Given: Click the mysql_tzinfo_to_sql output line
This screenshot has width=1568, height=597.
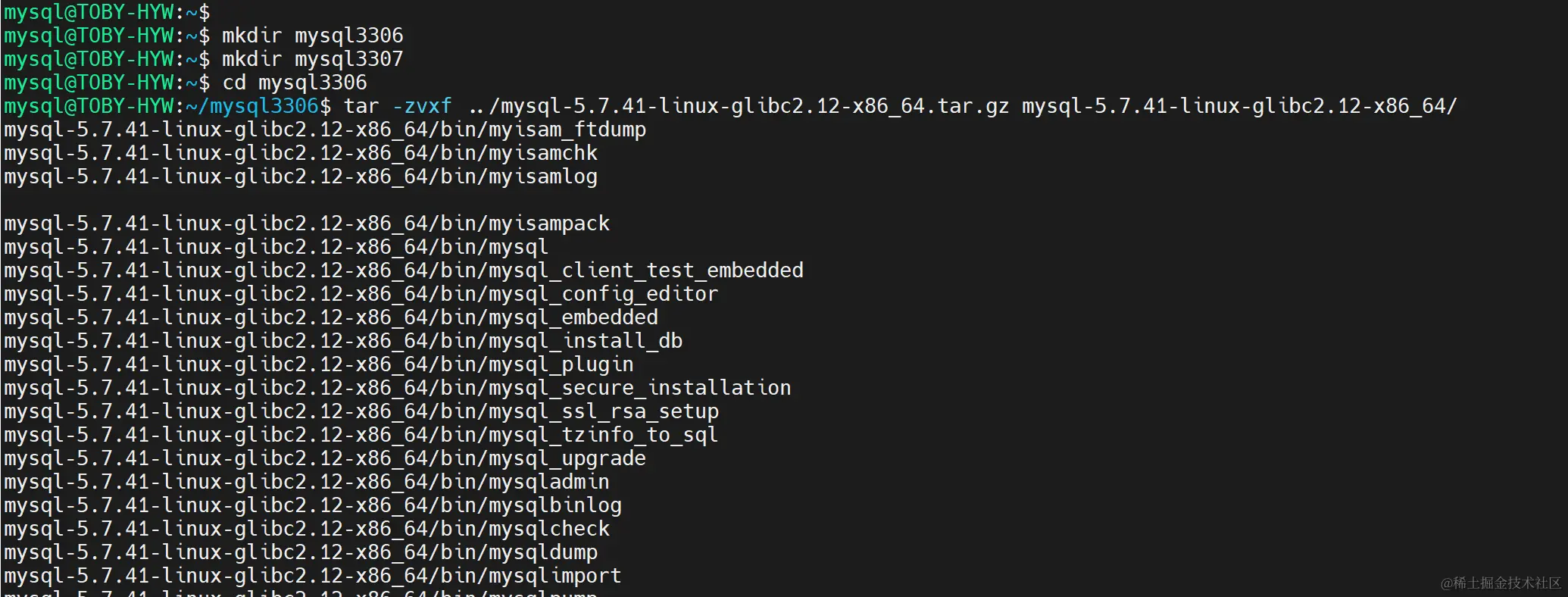Looking at the screenshot, I should (x=361, y=435).
